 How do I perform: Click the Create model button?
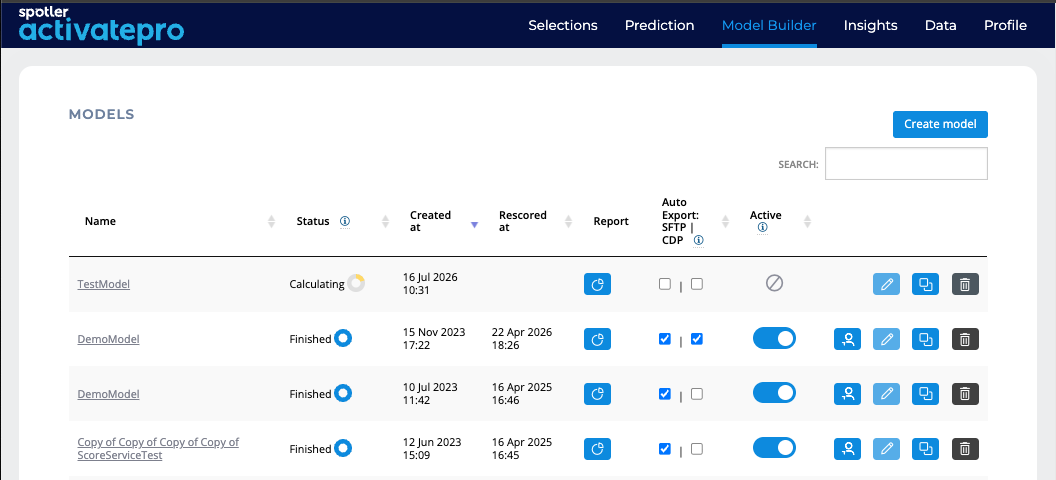[940, 125]
